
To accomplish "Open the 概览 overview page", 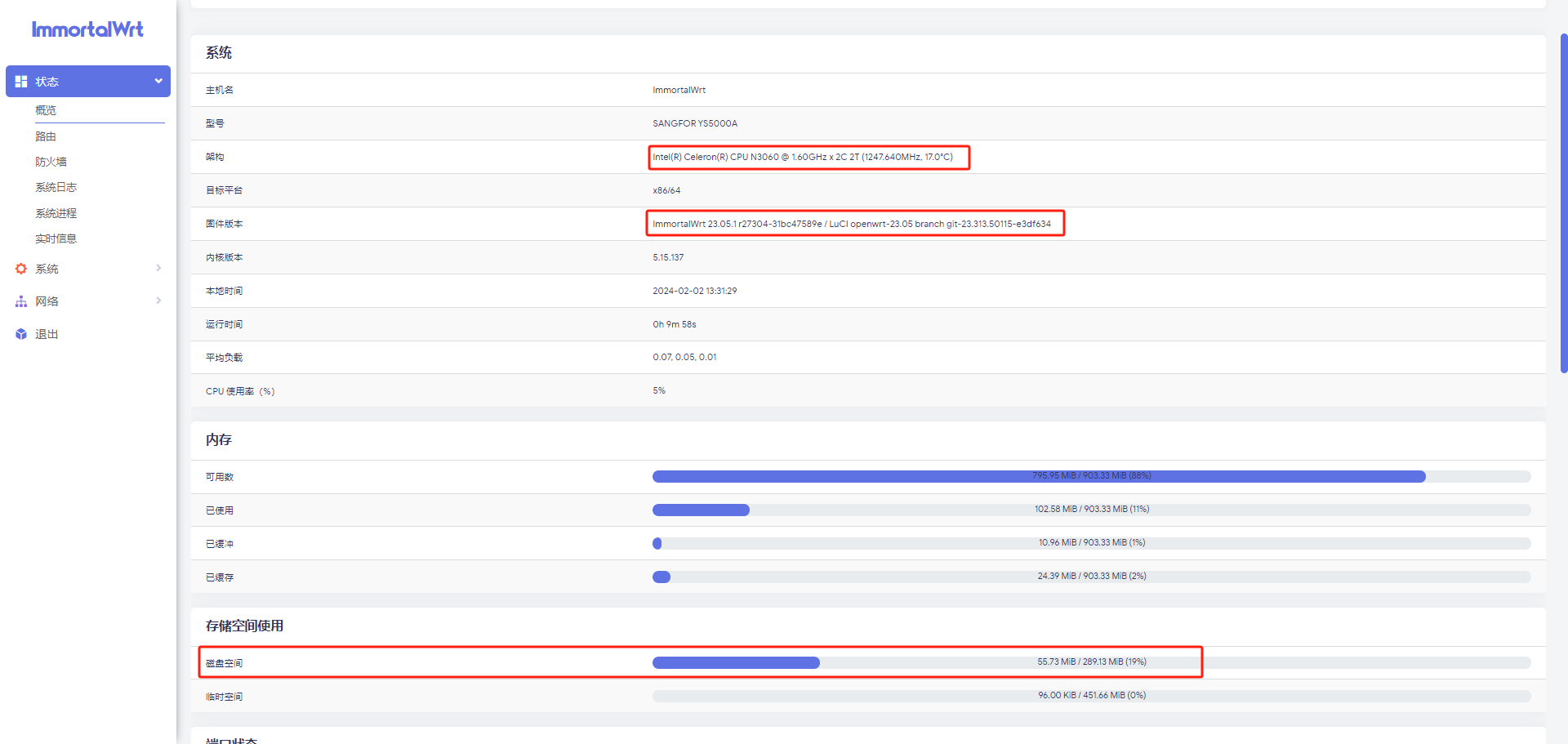I will point(46,110).
